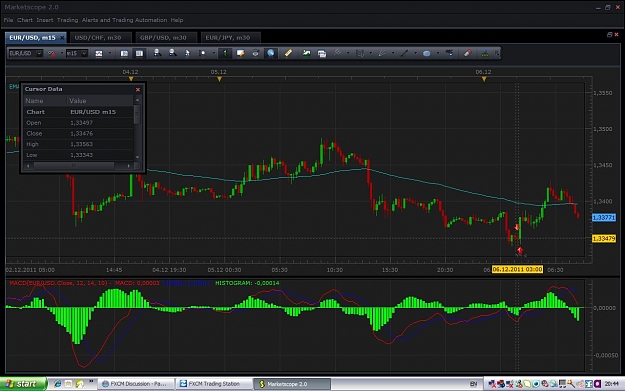Toggle the green bar indicator button
Screen dimensions: 625x391
[225, 53]
